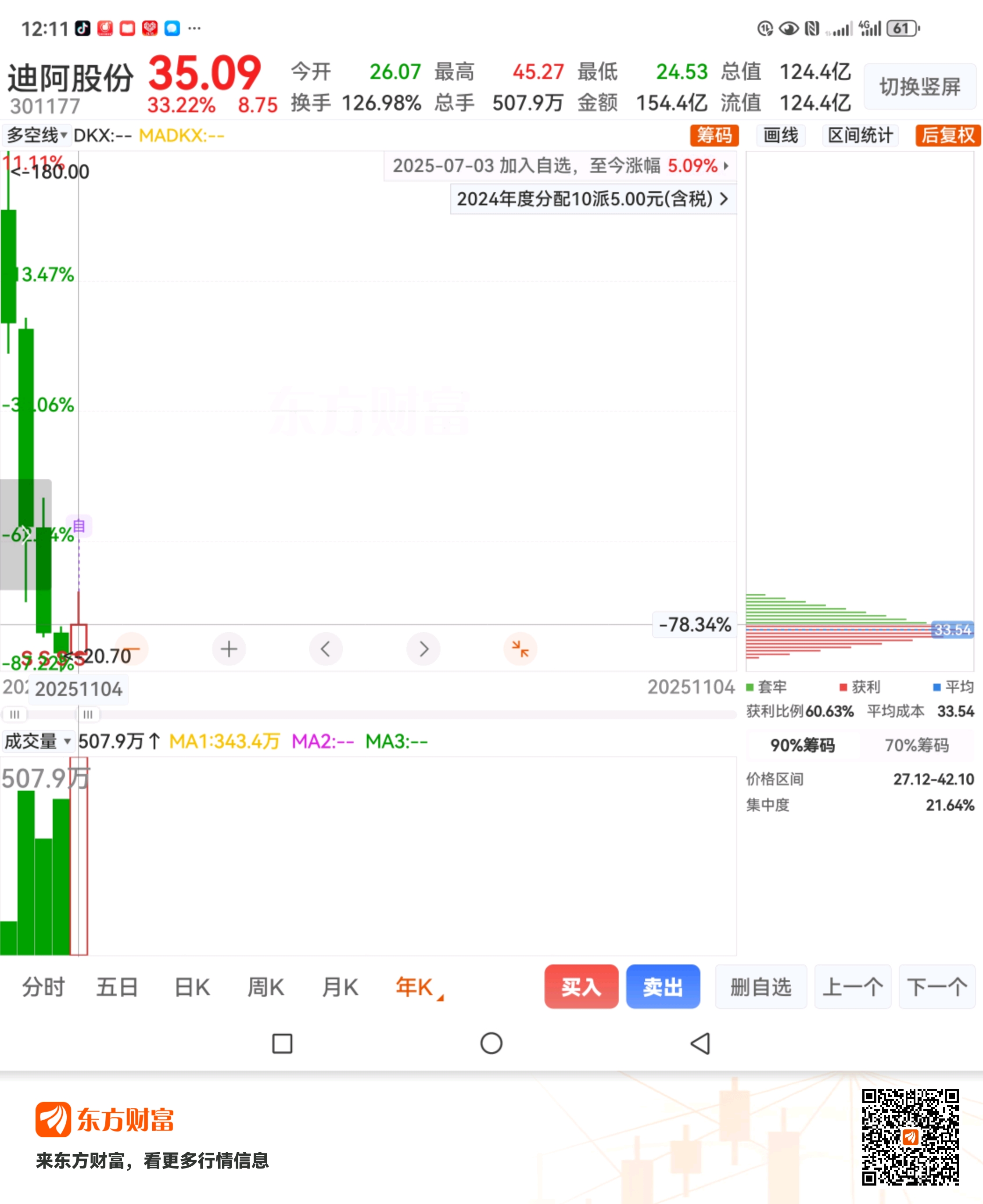Click the zoom-in plus chart icon
Screen dimensions: 983x1204
coord(229,649)
